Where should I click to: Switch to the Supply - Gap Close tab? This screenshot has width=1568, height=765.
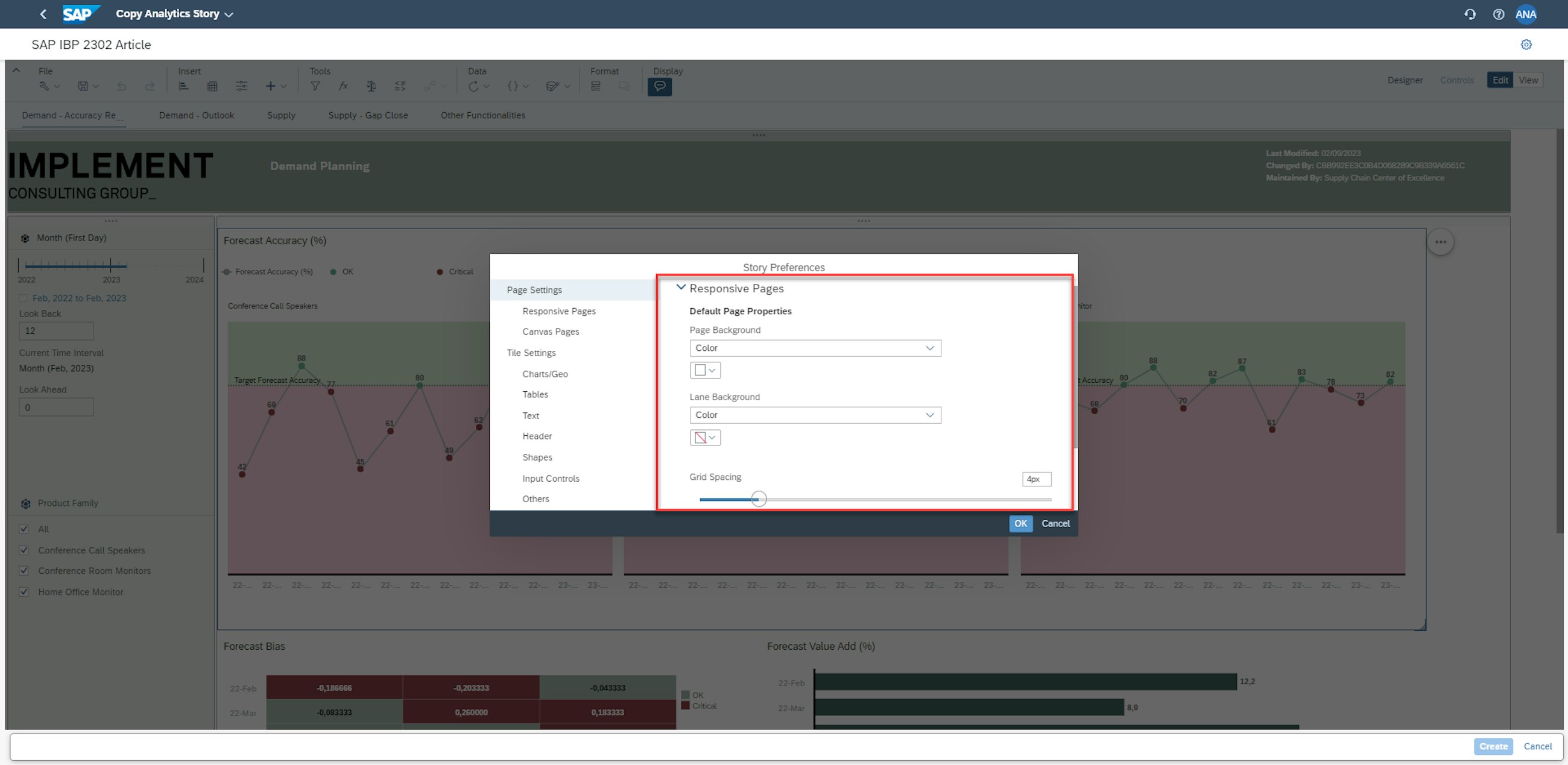[x=368, y=115]
